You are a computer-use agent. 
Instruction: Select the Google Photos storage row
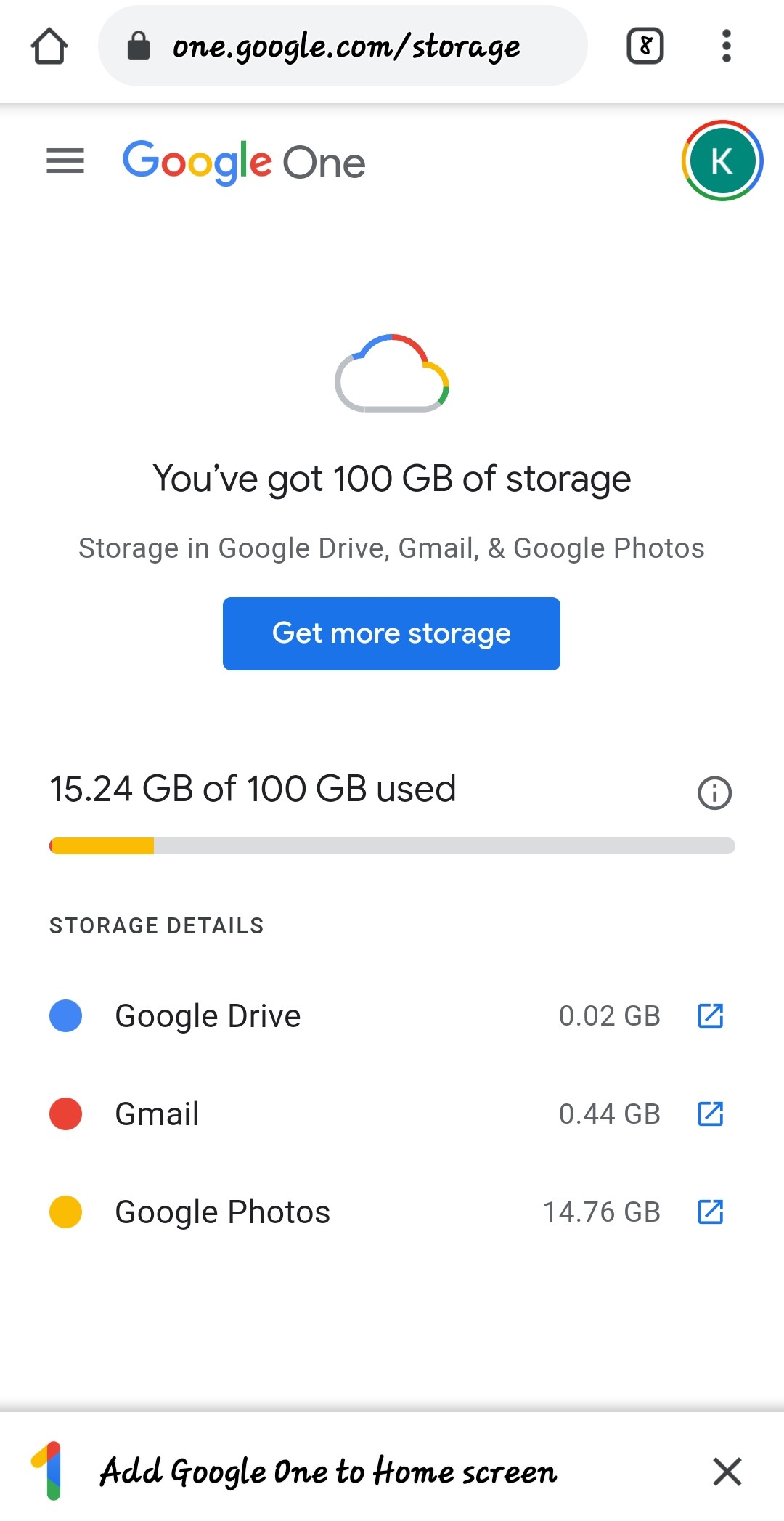[392, 1212]
